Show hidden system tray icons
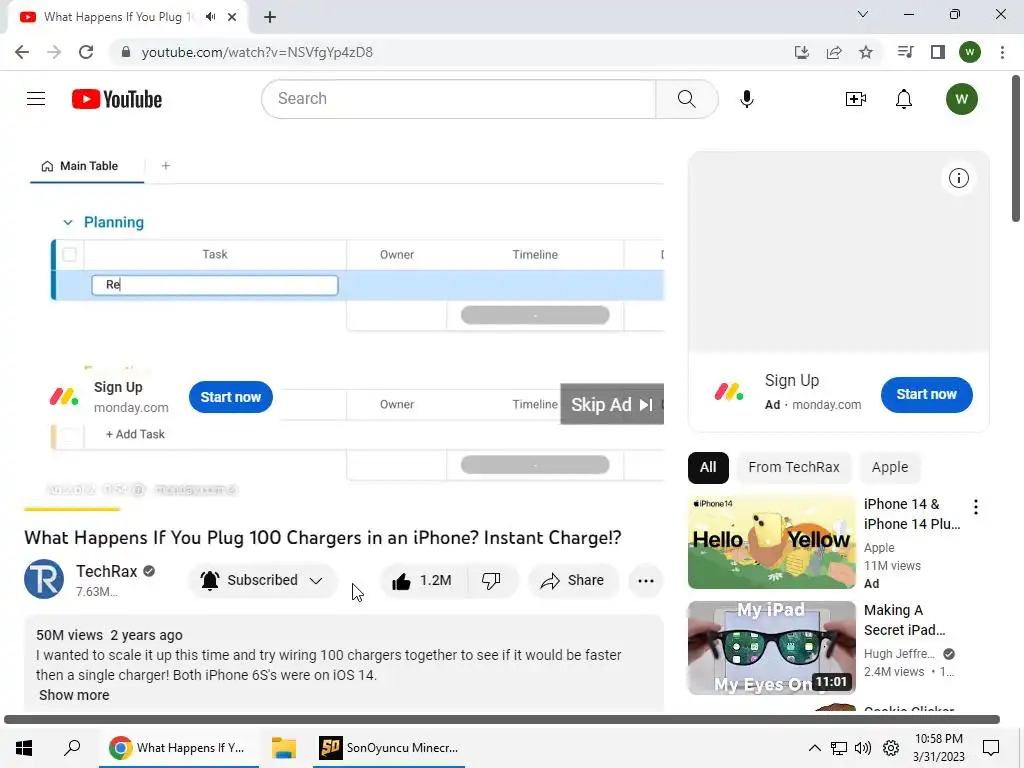This screenshot has height=768, width=1024. (x=814, y=748)
